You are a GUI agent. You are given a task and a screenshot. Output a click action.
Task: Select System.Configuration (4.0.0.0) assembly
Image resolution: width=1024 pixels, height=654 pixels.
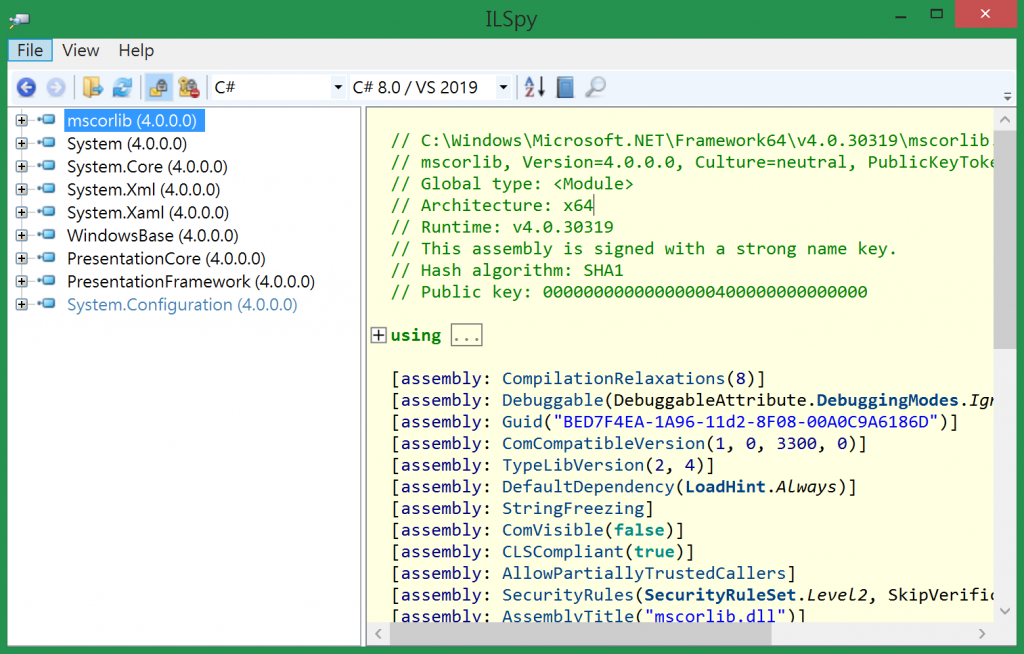pos(182,304)
